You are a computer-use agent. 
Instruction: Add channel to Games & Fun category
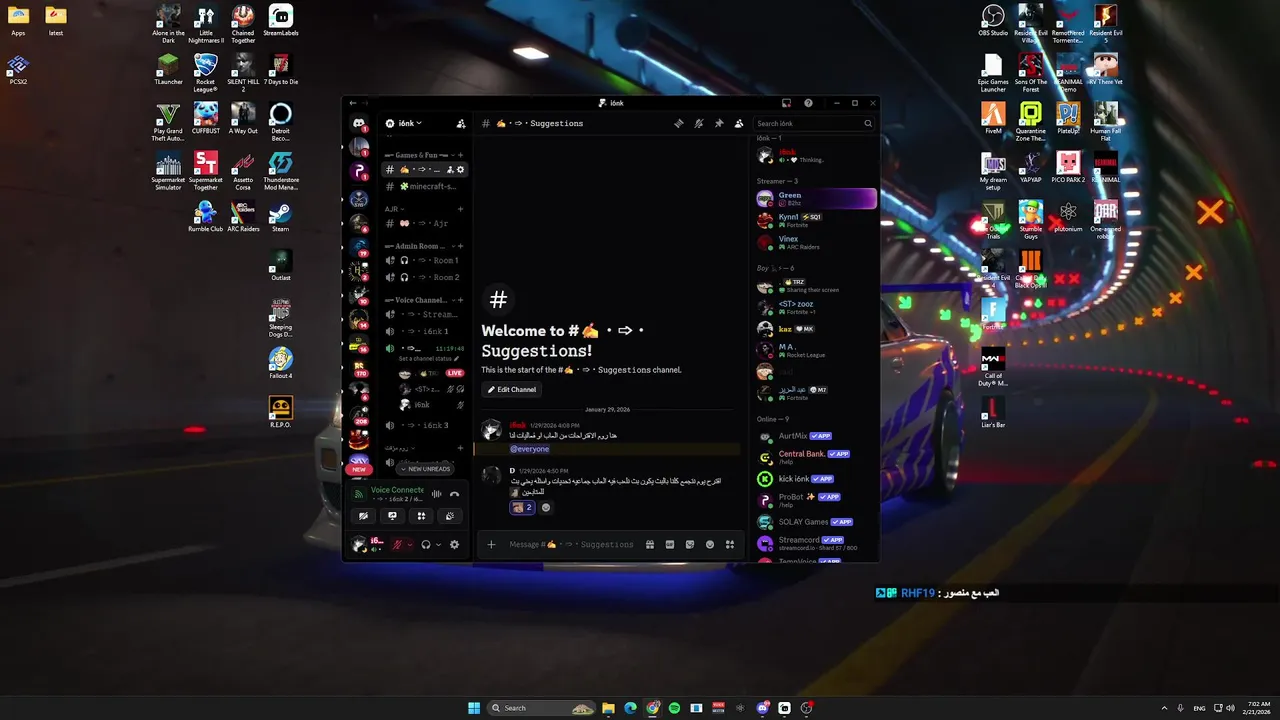click(x=460, y=155)
